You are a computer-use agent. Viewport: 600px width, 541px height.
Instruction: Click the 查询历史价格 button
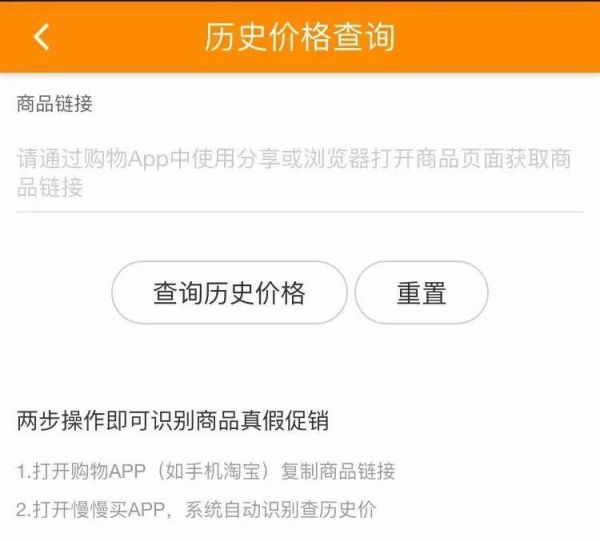pyautogui.click(x=229, y=293)
